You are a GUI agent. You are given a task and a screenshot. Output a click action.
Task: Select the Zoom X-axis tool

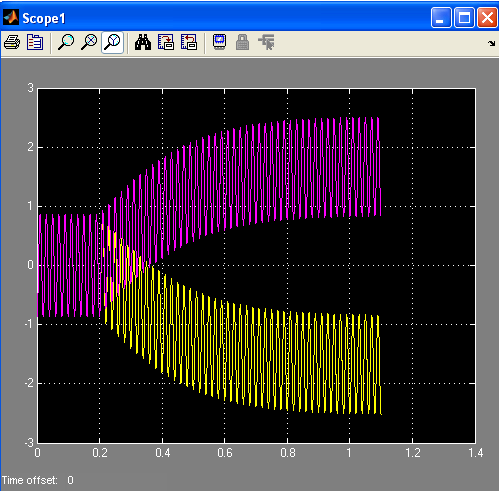pos(89,42)
